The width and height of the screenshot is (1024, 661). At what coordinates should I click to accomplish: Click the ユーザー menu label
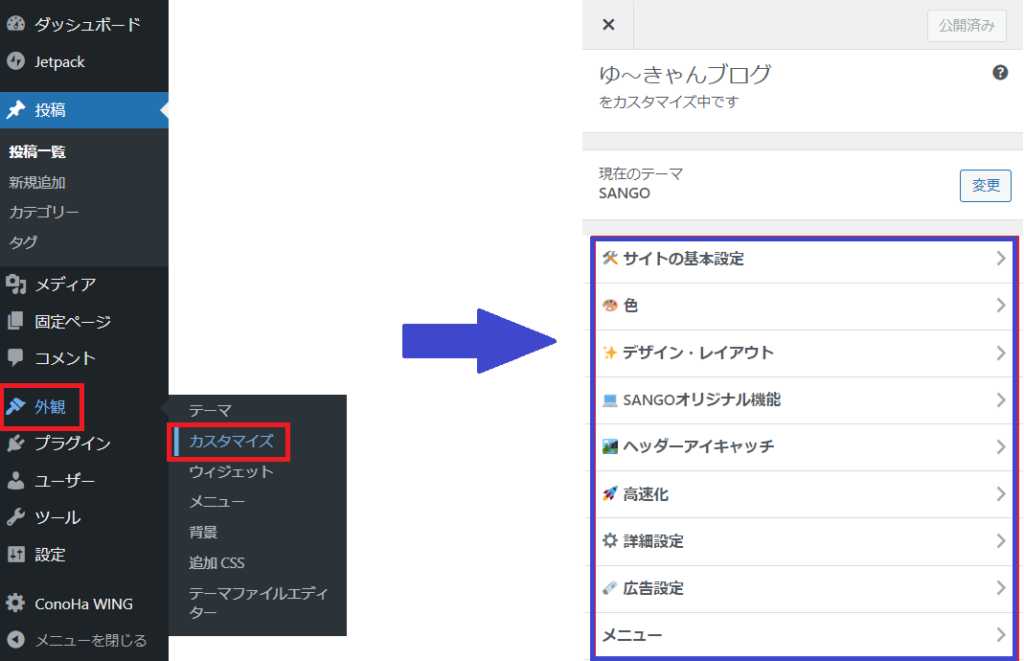[65, 481]
